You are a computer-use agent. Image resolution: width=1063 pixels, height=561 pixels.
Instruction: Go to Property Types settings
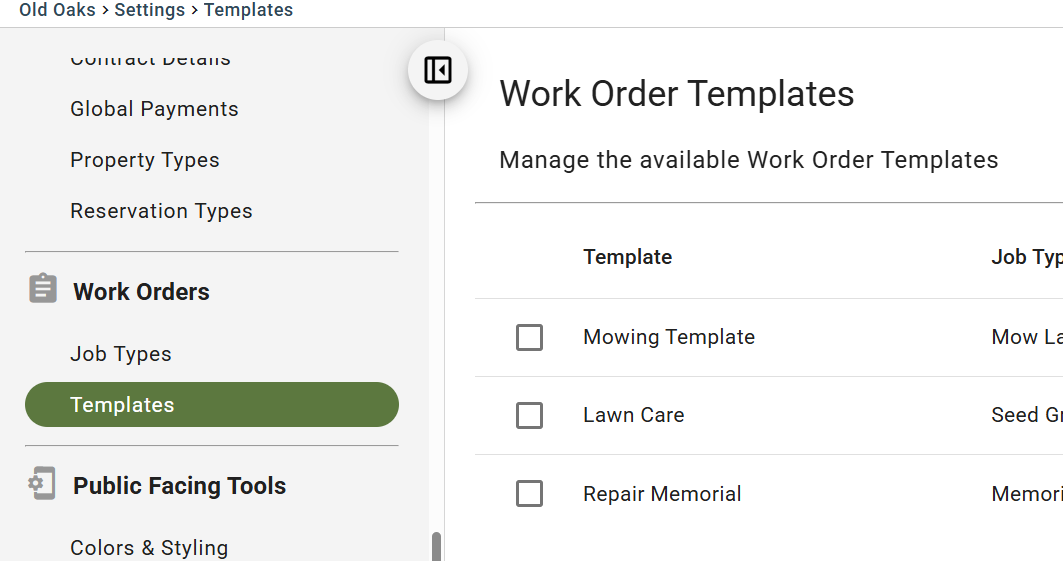pos(145,160)
